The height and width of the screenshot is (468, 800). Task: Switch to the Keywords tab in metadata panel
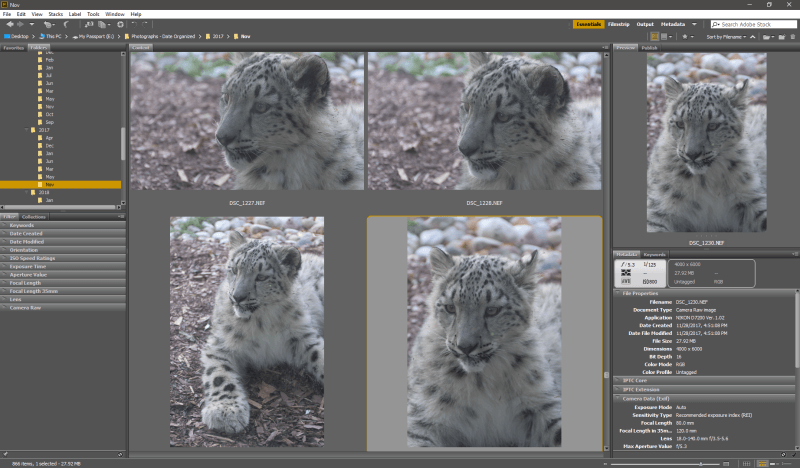[x=654, y=254]
